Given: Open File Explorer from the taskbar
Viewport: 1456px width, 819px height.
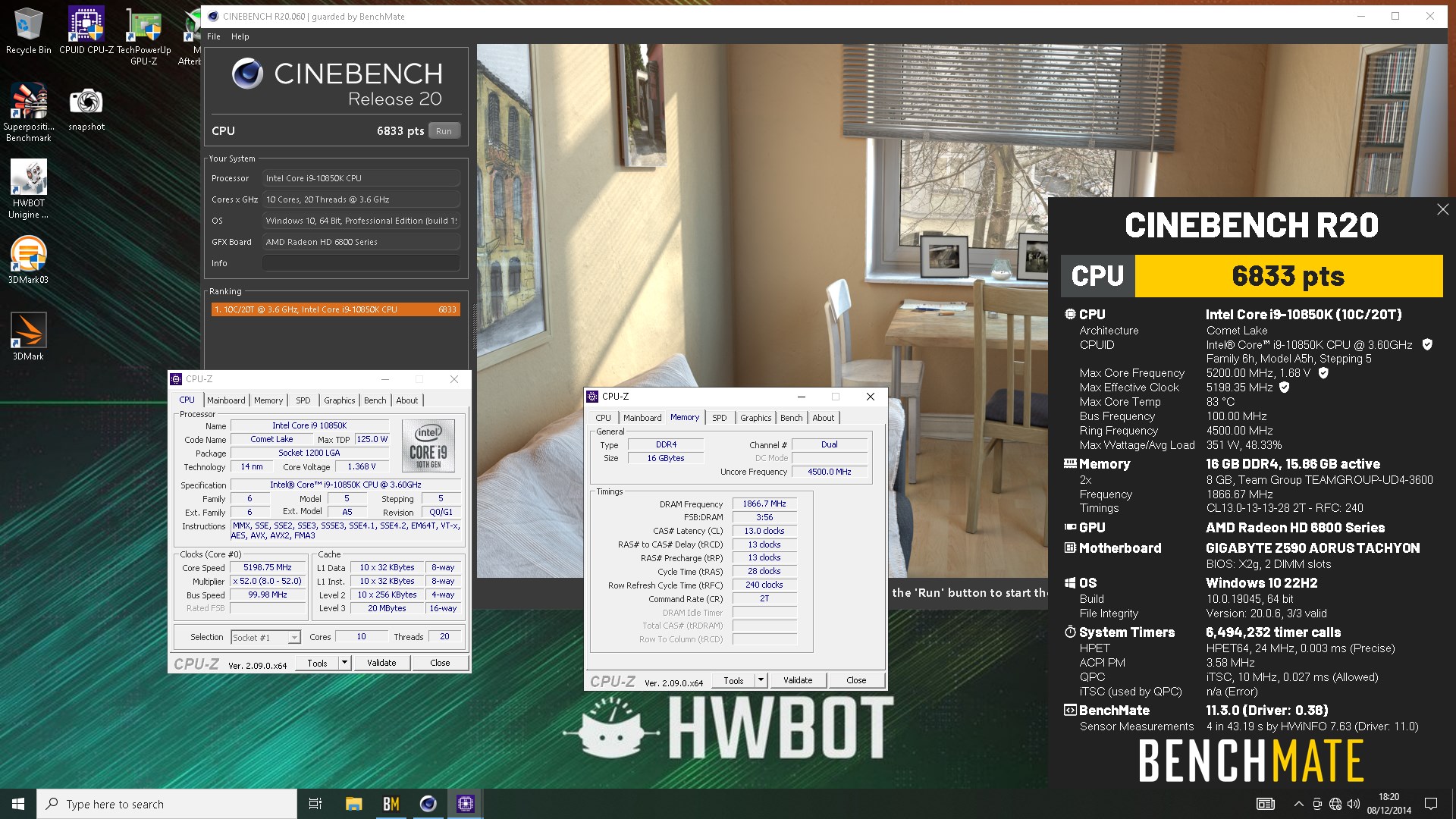Looking at the screenshot, I should pyautogui.click(x=353, y=804).
